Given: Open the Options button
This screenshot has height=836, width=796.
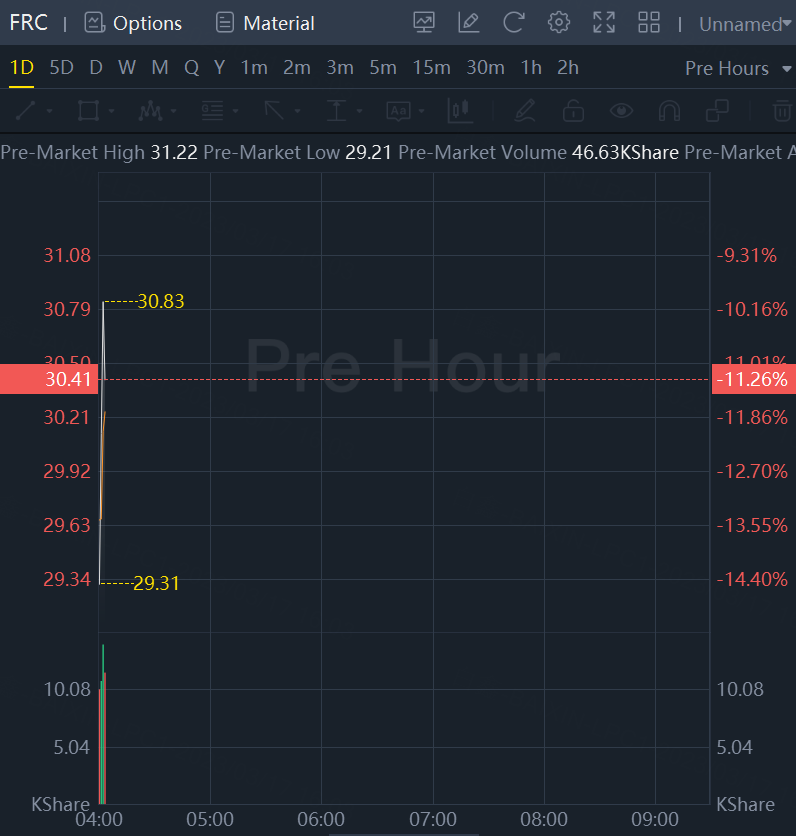Looking at the screenshot, I should tap(133, 23).
